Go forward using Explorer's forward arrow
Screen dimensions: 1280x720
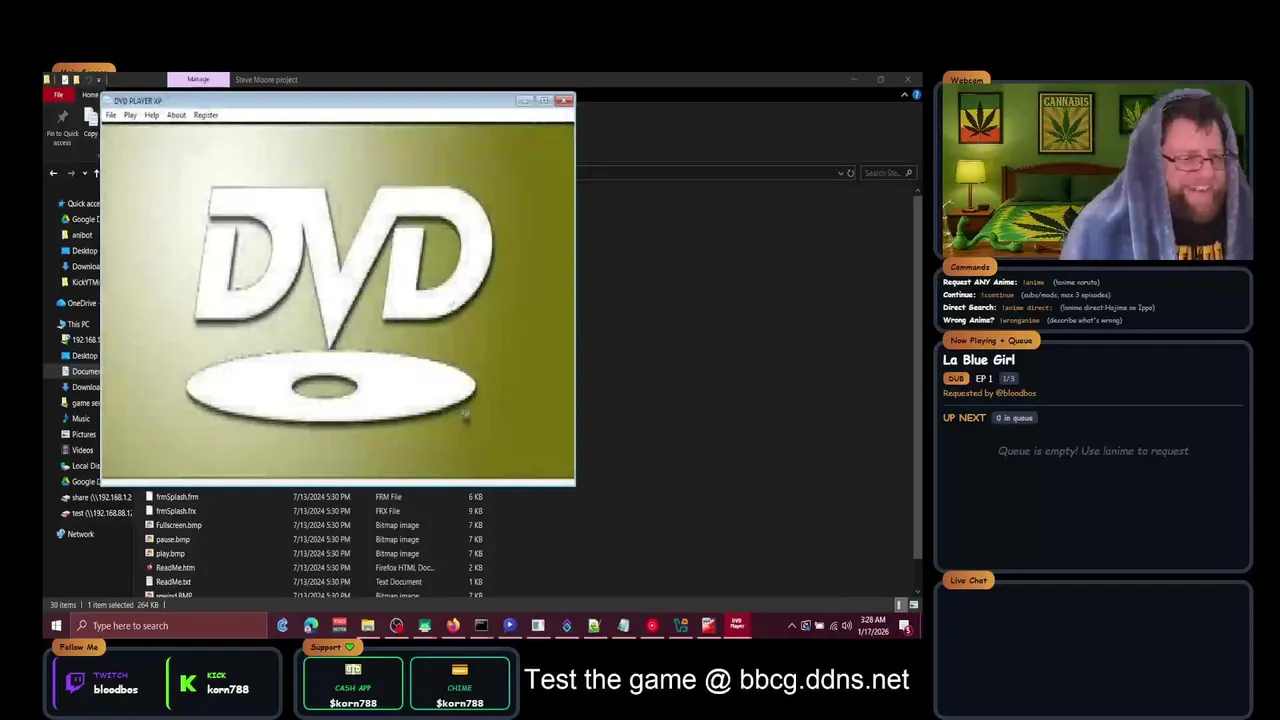pyautogui.click(x=71, y=173)
